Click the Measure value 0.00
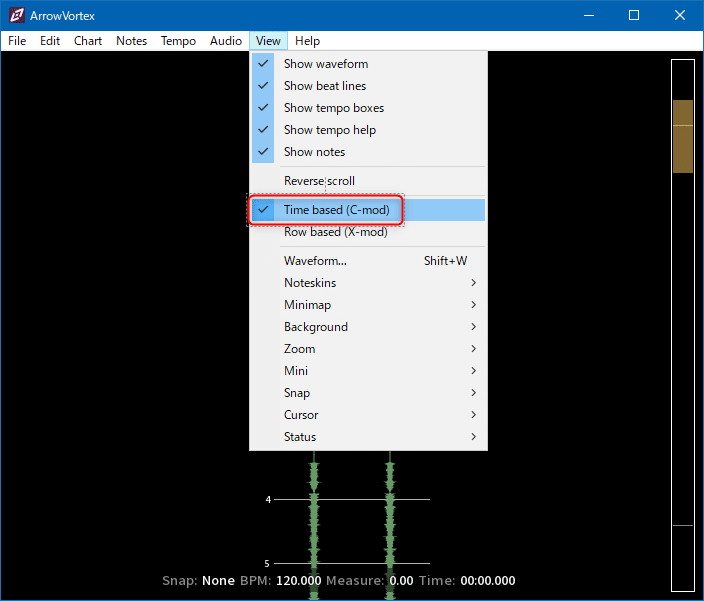This screenshot has width=704, height=601. pyautogui.click(x=401, y=580)
